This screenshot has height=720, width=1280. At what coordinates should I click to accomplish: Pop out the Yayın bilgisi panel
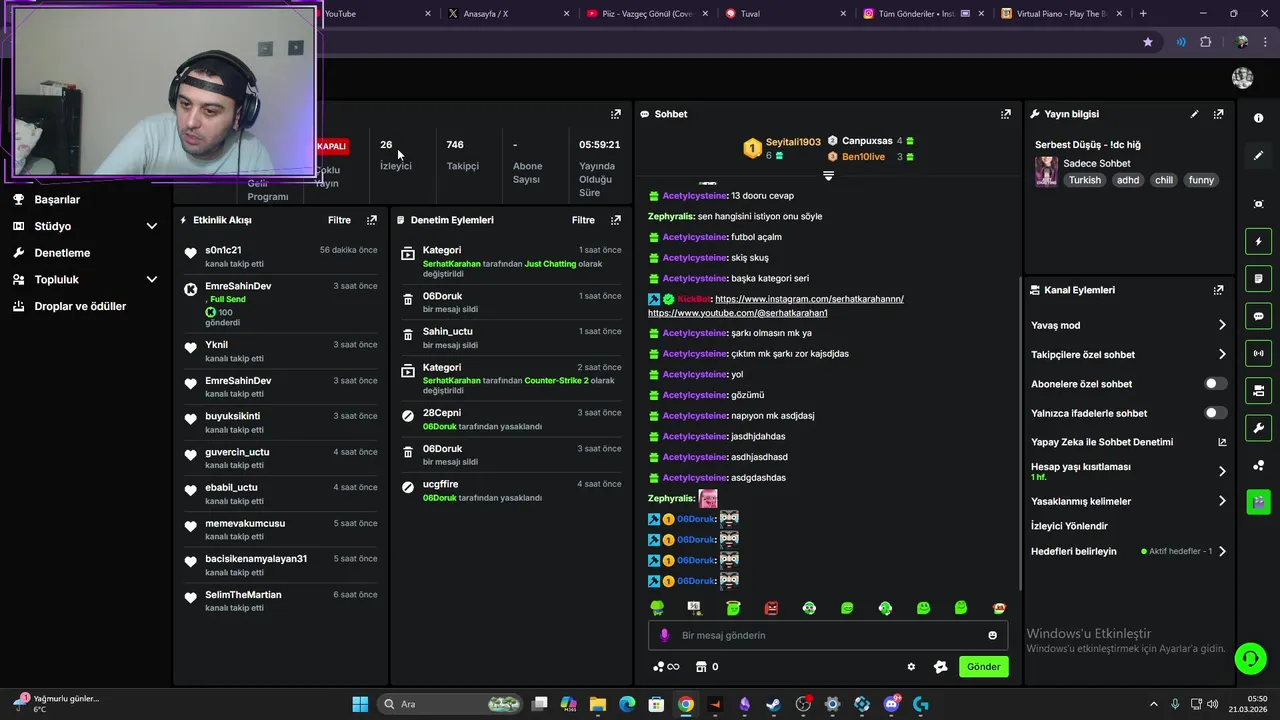(1218, 114)
